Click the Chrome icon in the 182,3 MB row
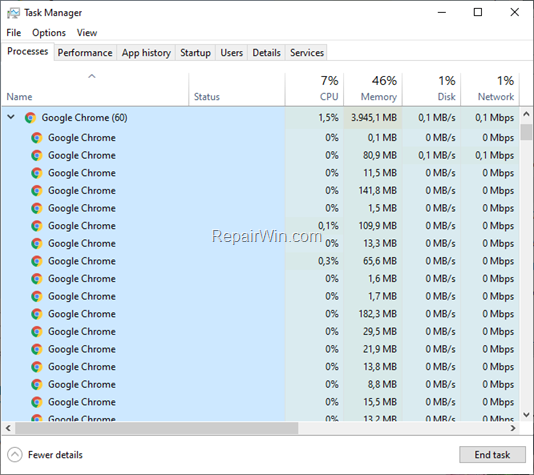This screenshot has width=534, height=475. [x=37, y=314]
